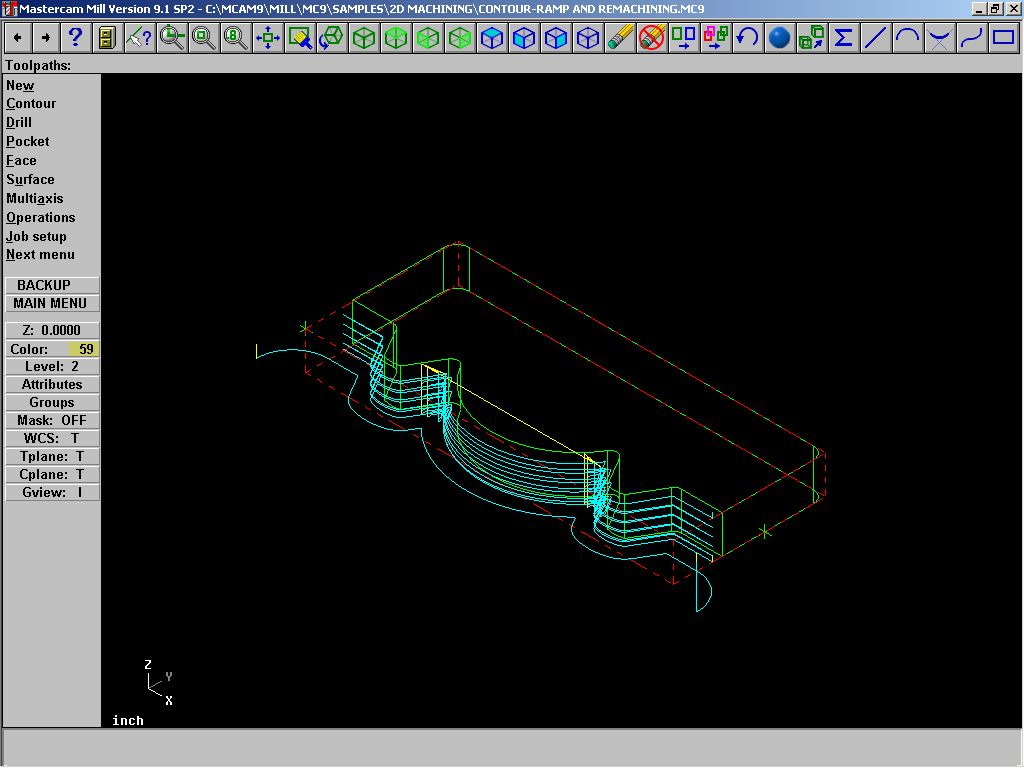Viewport: 1024px width, 768px height.
Task: Open the Attributes button
Action: (52, 385)
